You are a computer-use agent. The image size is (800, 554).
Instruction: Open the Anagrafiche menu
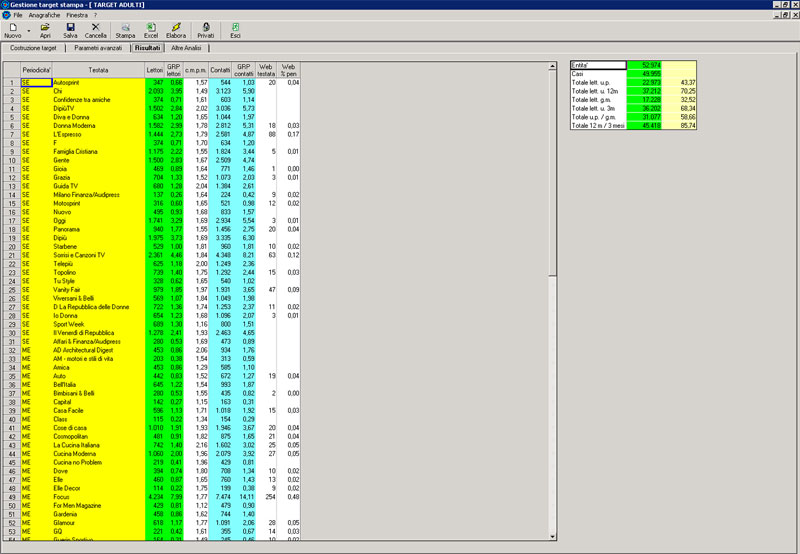pos(44,16)
